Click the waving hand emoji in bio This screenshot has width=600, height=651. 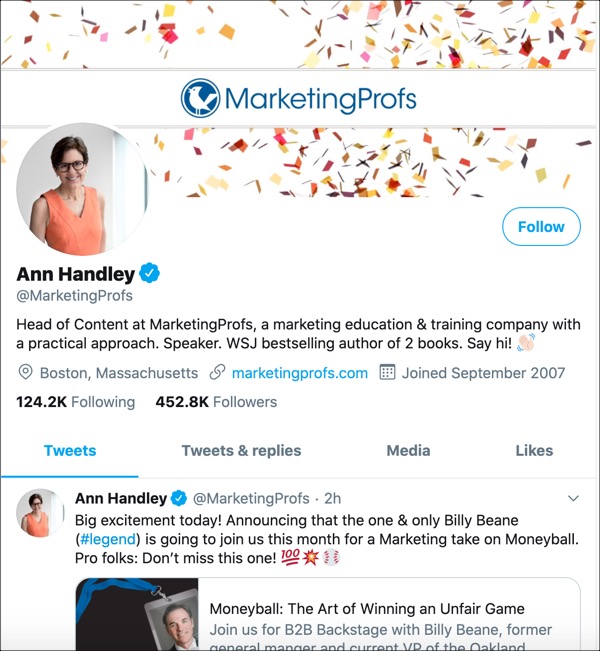526,344
